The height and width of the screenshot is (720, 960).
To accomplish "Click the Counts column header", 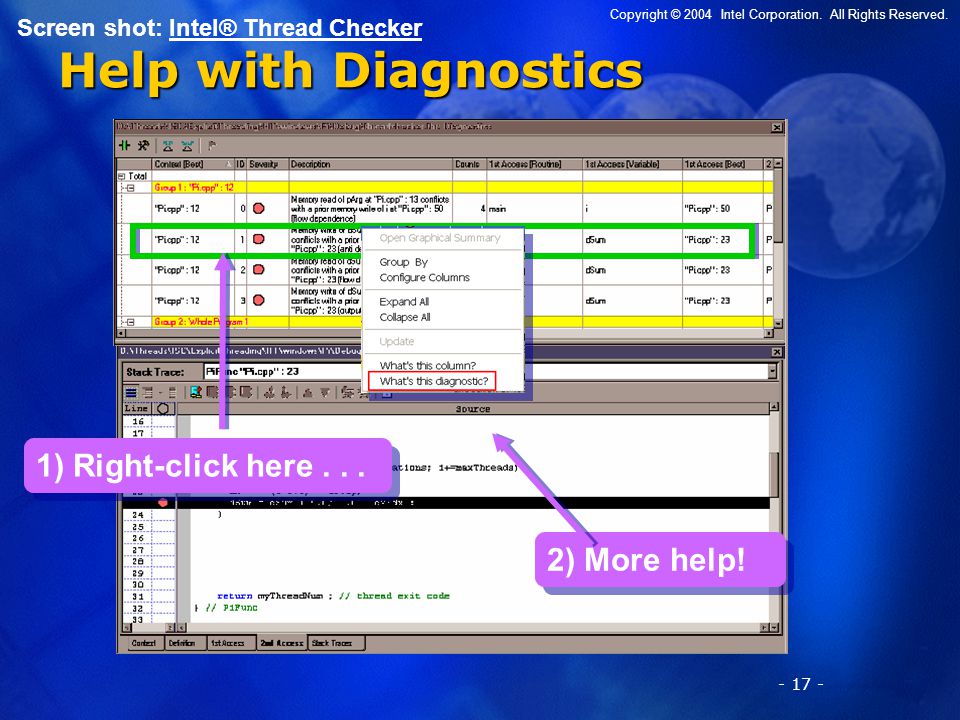I will (470, 164).
